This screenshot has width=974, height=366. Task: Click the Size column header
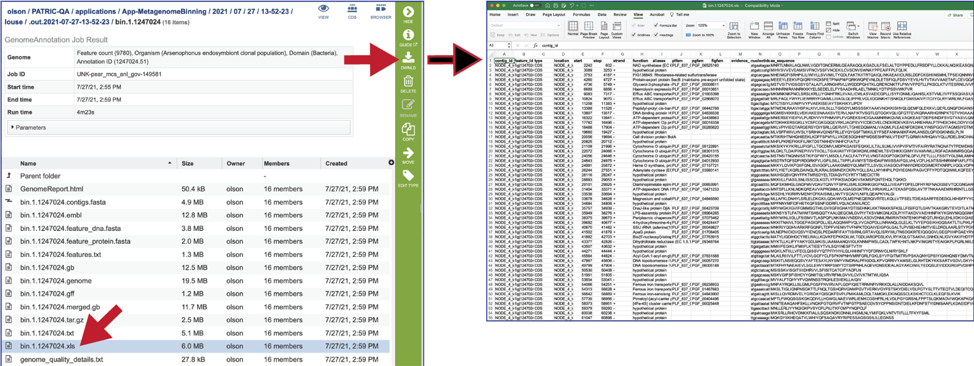coord(187,163)
